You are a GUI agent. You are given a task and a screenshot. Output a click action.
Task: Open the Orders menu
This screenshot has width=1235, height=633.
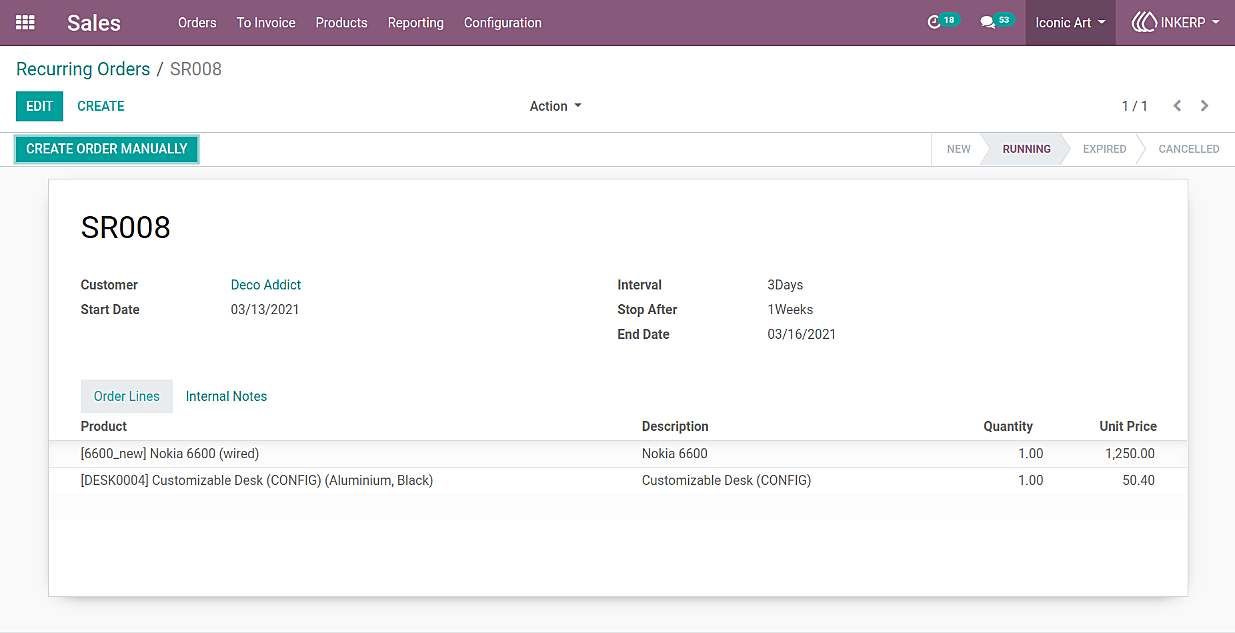pos(197,22)
